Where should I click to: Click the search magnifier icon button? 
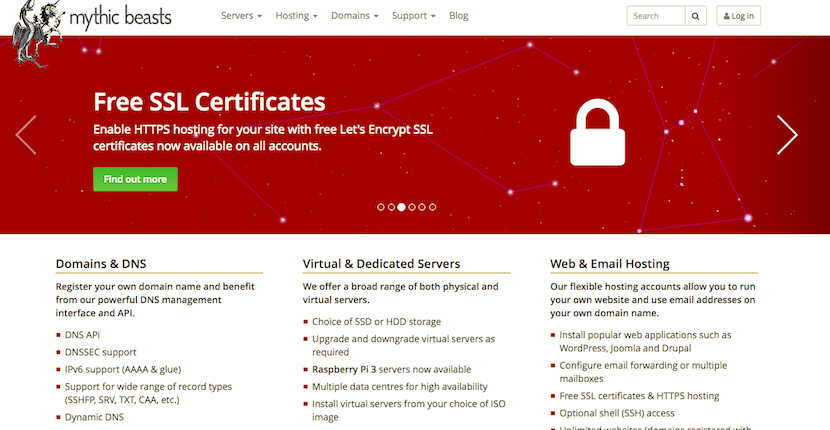click(x=696, y=16)
